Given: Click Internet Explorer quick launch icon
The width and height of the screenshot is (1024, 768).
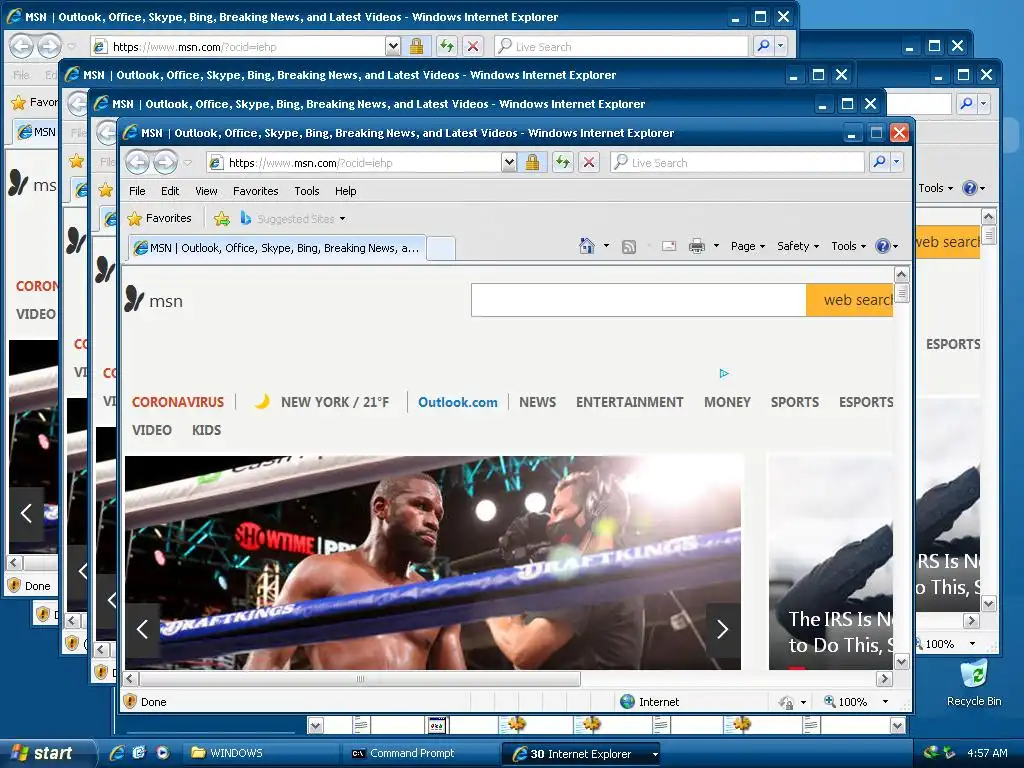Looking at the screenshot, I should [x=117, y=753].
